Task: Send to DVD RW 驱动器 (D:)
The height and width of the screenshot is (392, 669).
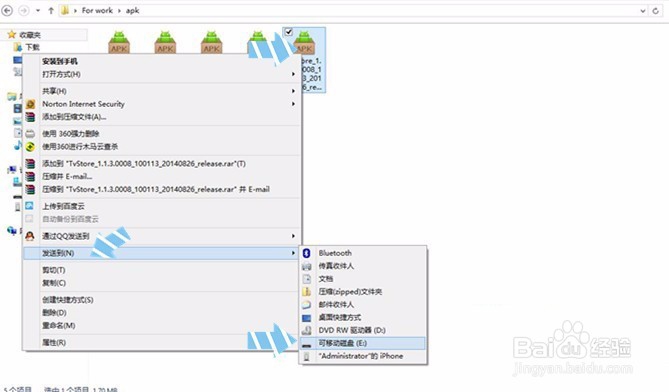Action: coord(363,330)
